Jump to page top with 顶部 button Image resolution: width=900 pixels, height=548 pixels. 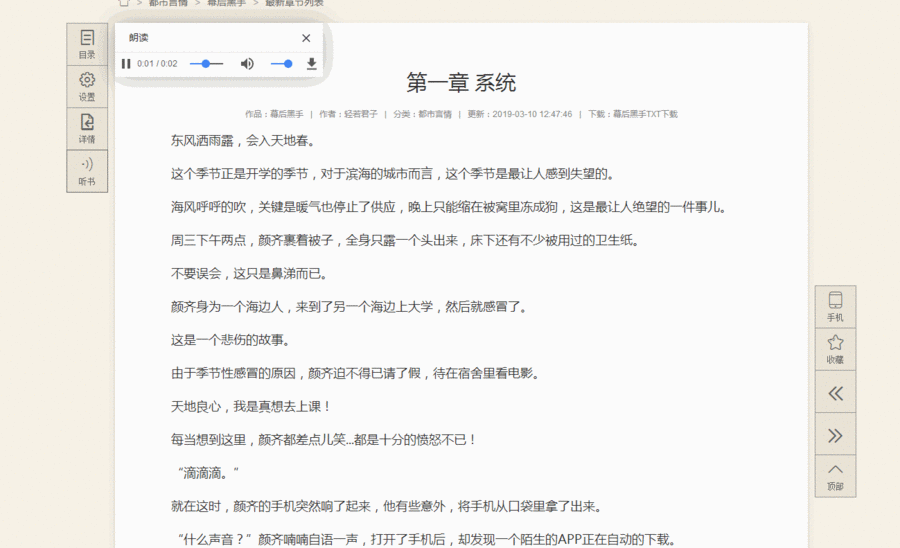(x=835, y=477)
